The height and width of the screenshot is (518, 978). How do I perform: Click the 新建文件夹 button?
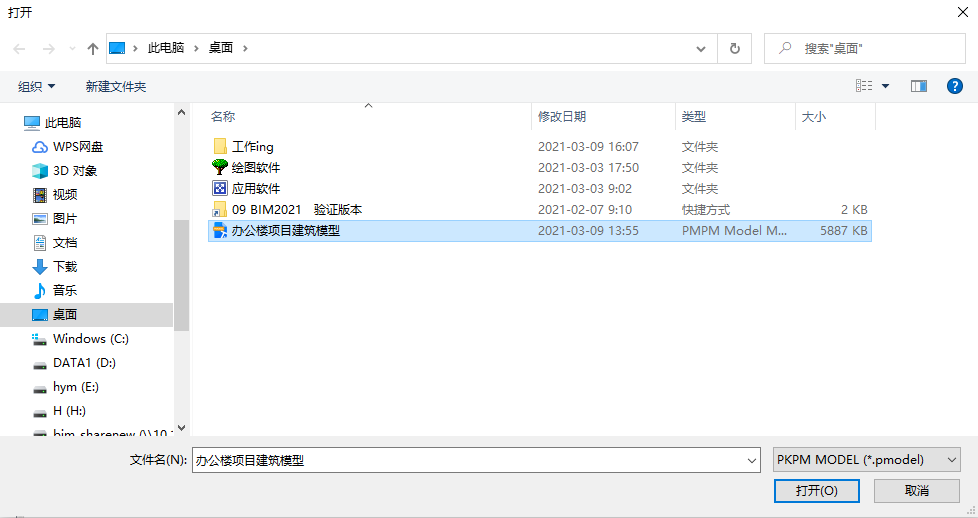[x=116, y=86]
